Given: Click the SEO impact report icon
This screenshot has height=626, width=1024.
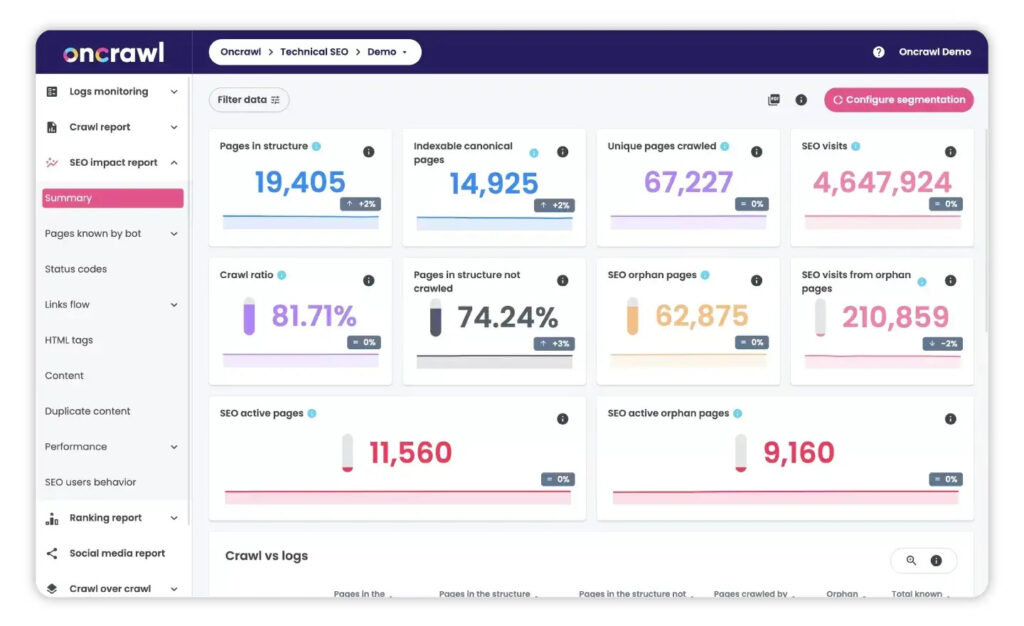Looking at the screenshot, I should click(50, 162).
